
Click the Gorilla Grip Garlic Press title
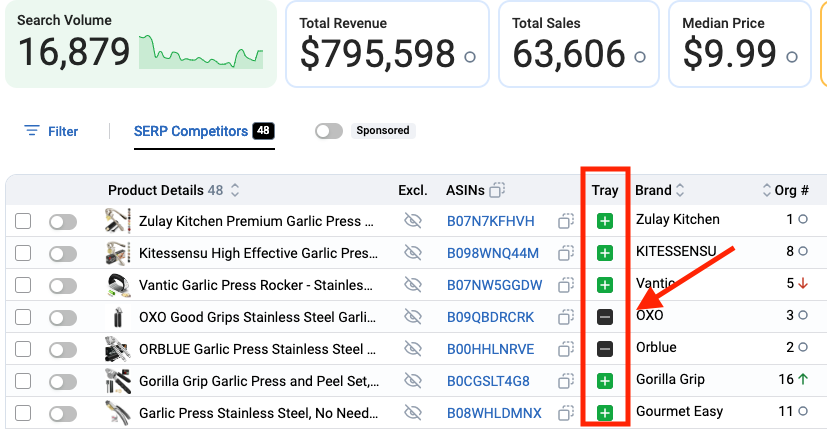tap(259, 381)
